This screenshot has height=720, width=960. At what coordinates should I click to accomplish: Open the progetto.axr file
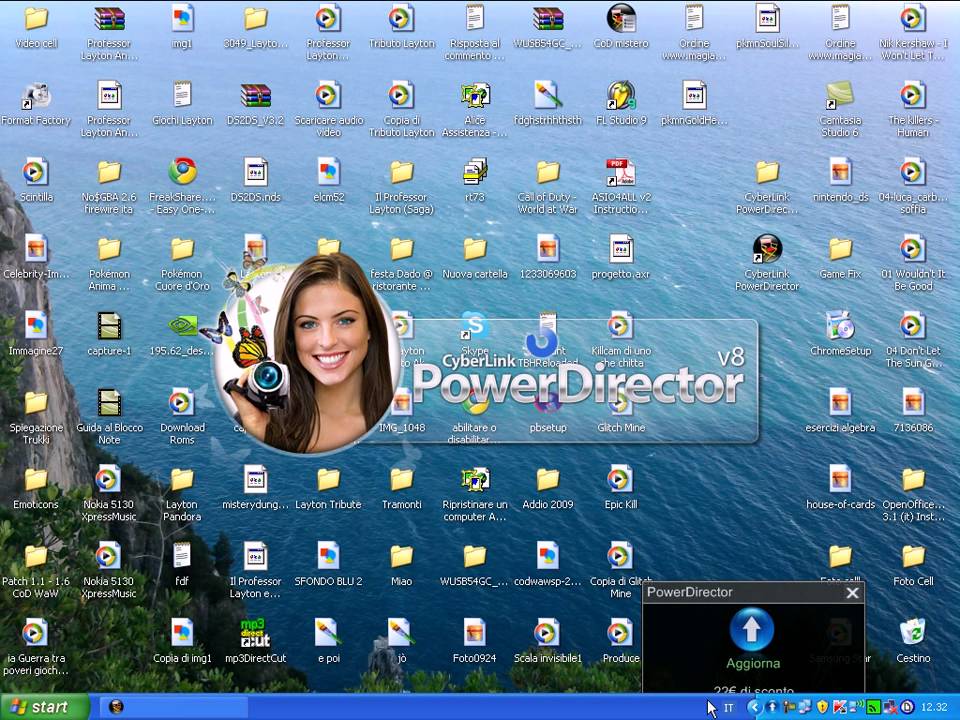pos(621,249)
